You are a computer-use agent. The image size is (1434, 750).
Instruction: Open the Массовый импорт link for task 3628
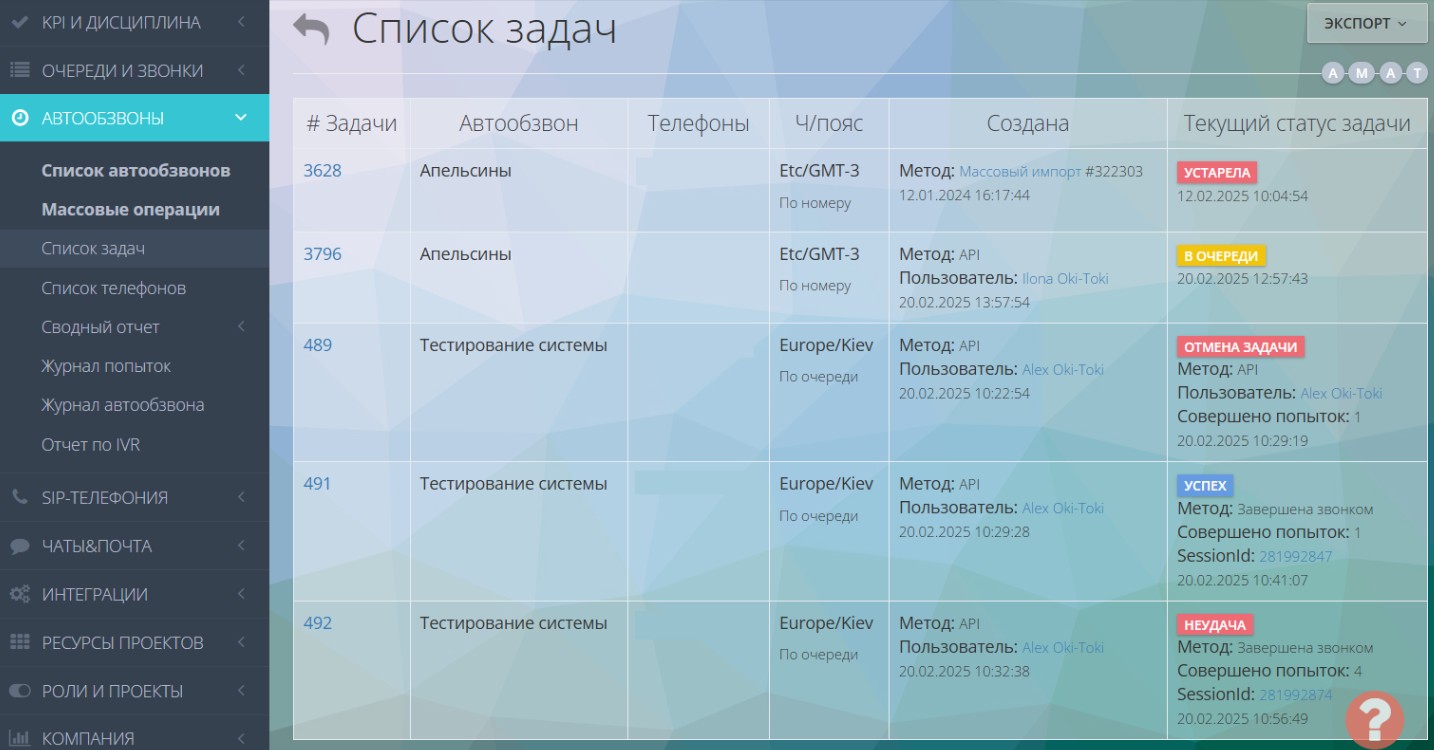click(1020, 172)
